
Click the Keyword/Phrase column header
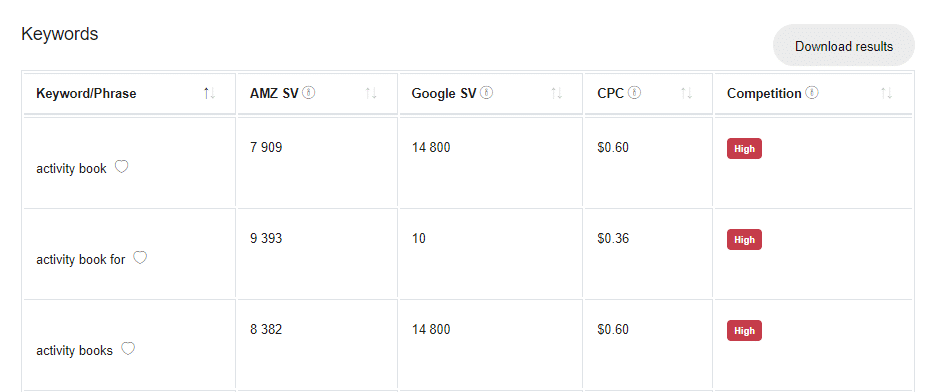click(x=86, y=94)
